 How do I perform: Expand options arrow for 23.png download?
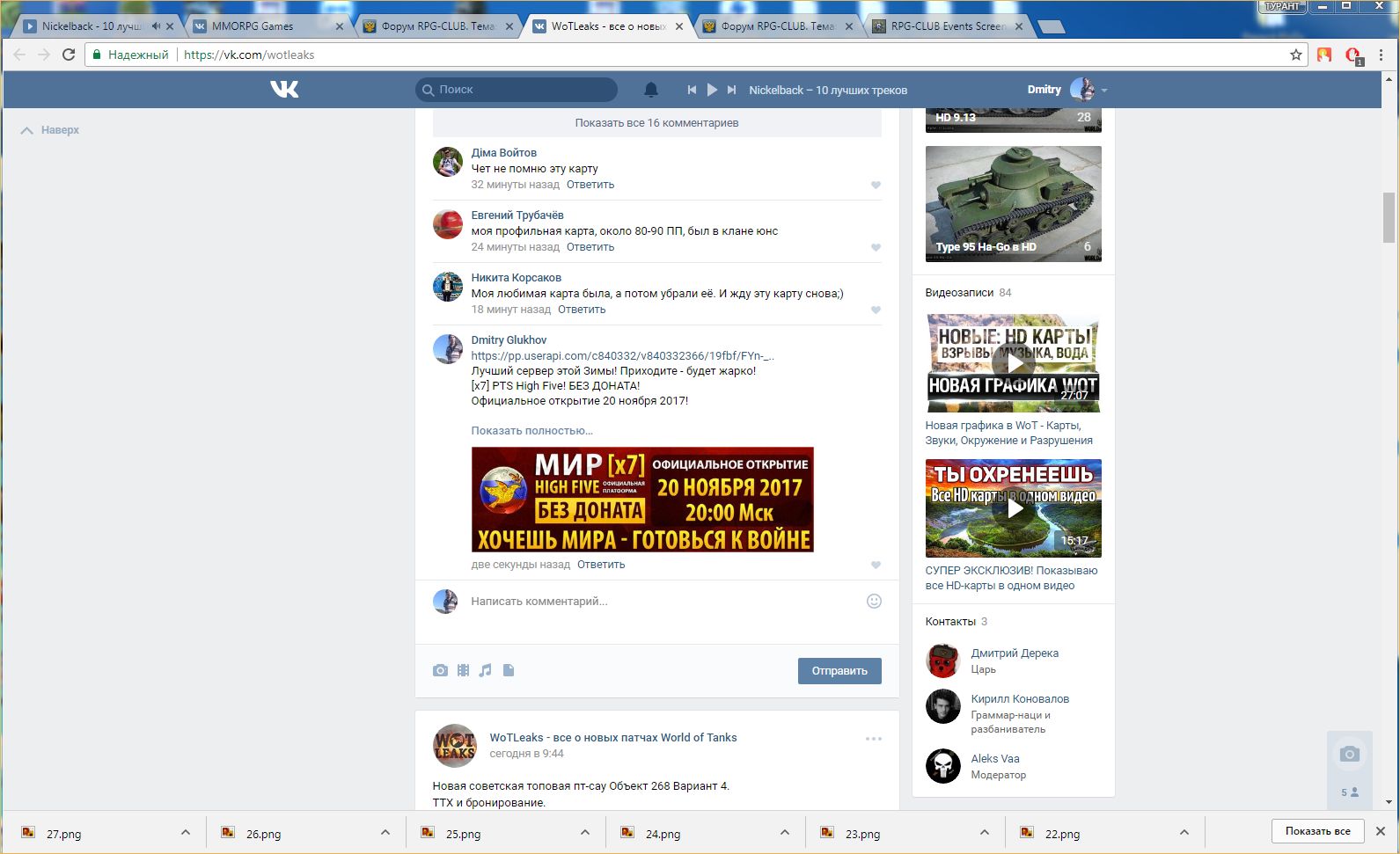tap(985, 832)
